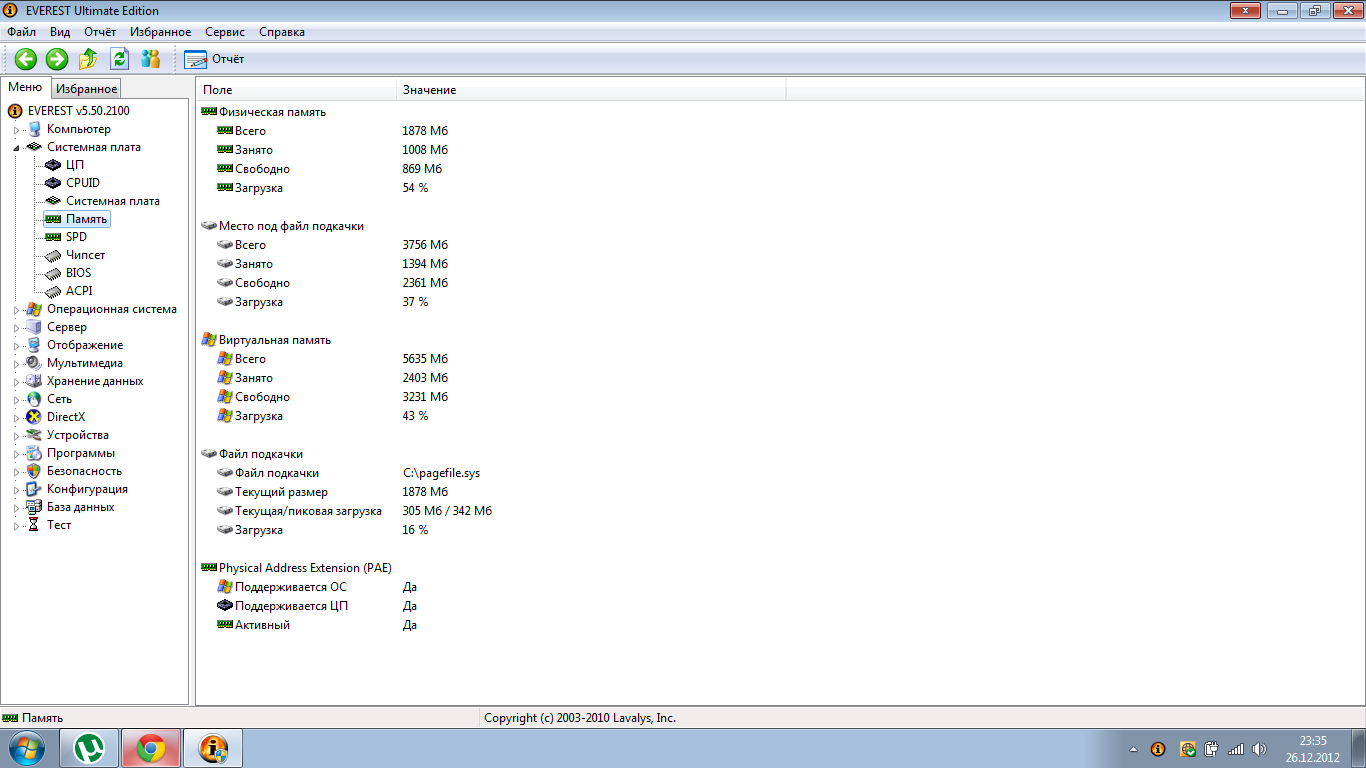Select the ACPI item icon in tree
This screenshot has height=768, width=1366.
tap(53, 291)
